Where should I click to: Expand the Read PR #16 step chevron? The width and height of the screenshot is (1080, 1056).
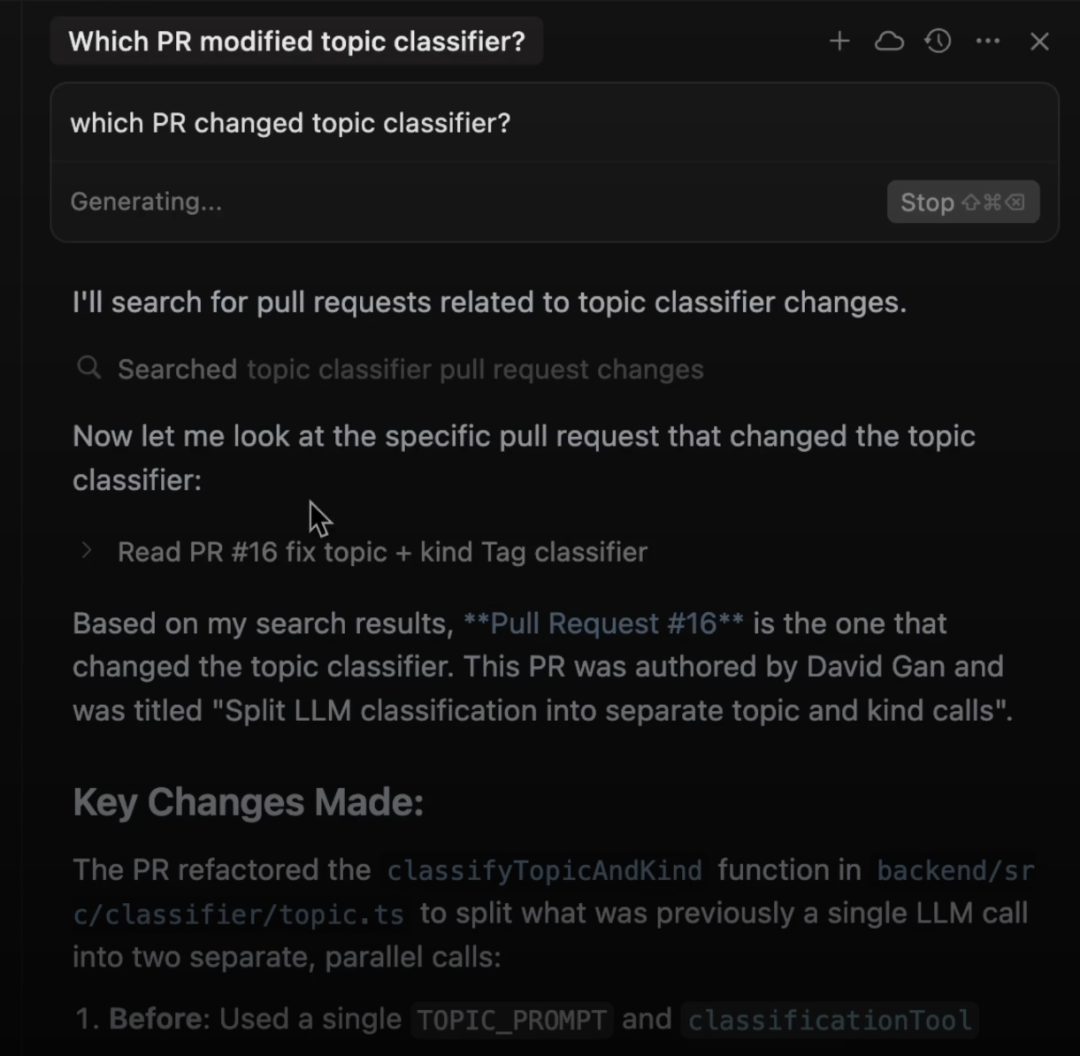[x=86, y=551]
